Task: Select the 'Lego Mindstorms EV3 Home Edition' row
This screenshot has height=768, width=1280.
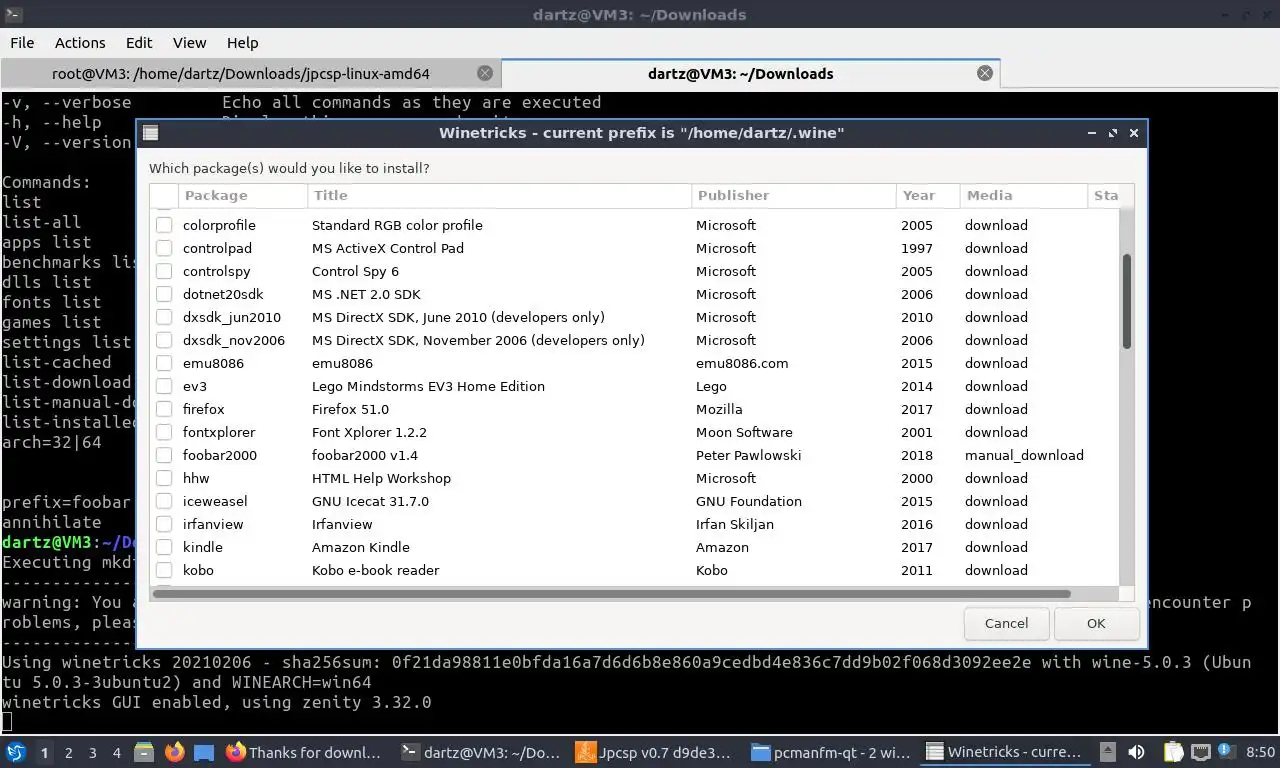Action: pos(635,386)
